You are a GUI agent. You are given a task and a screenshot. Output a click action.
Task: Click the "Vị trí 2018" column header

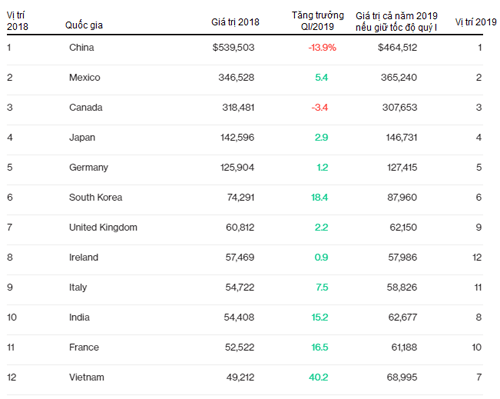click(x=17, y=21)
